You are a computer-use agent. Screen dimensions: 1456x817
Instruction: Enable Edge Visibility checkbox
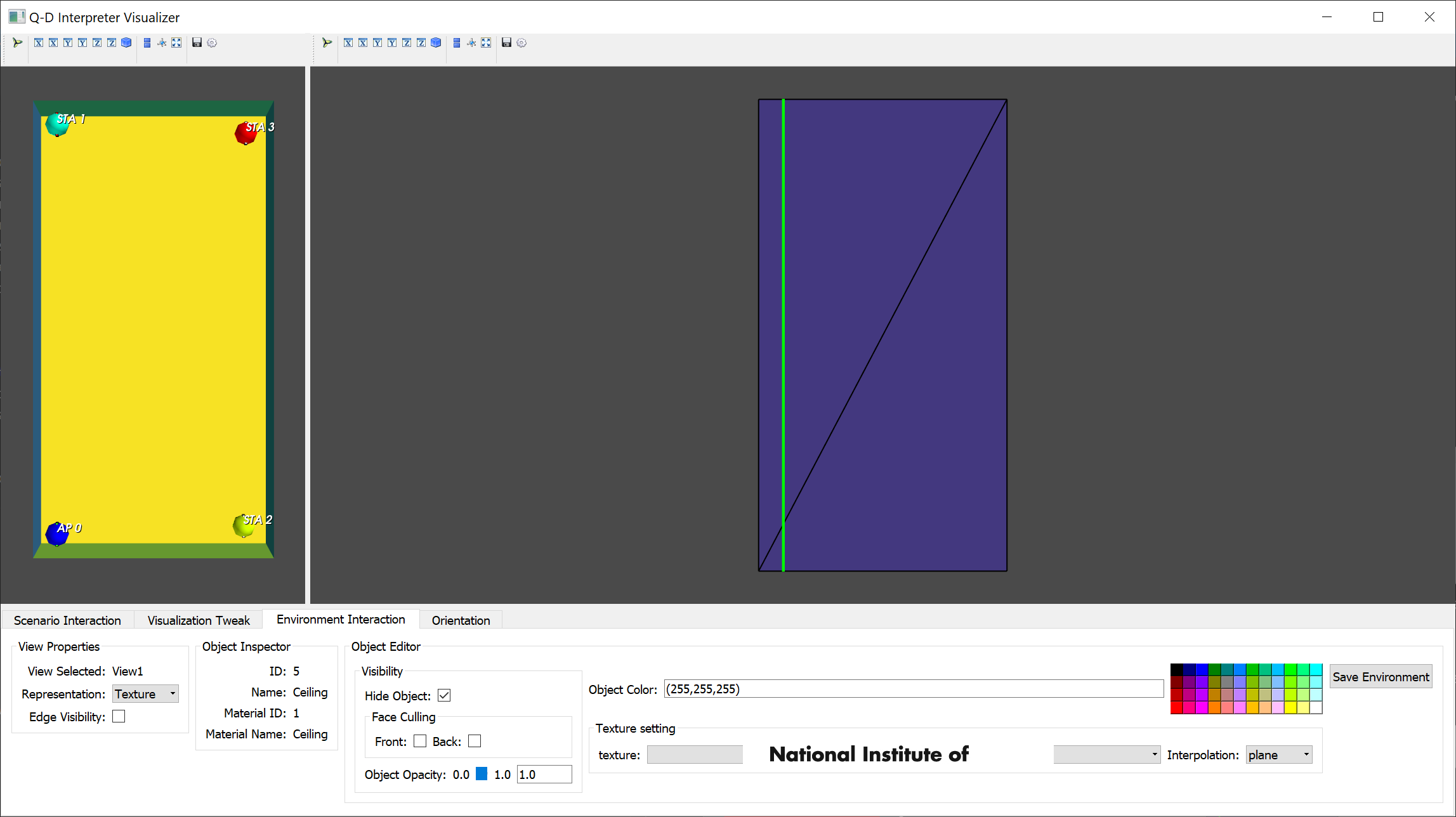click(x=119, y=716)
